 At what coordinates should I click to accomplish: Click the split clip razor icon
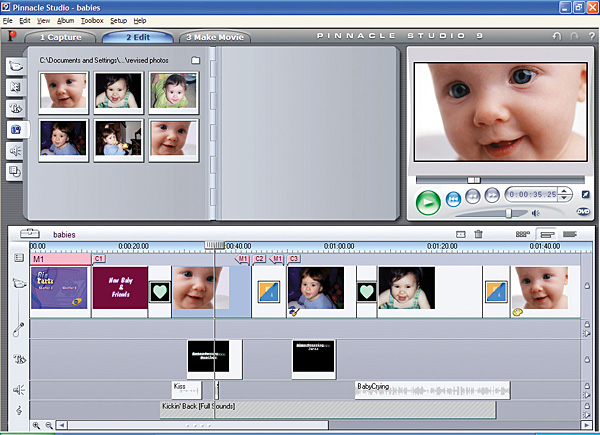(x=460, y=234)
